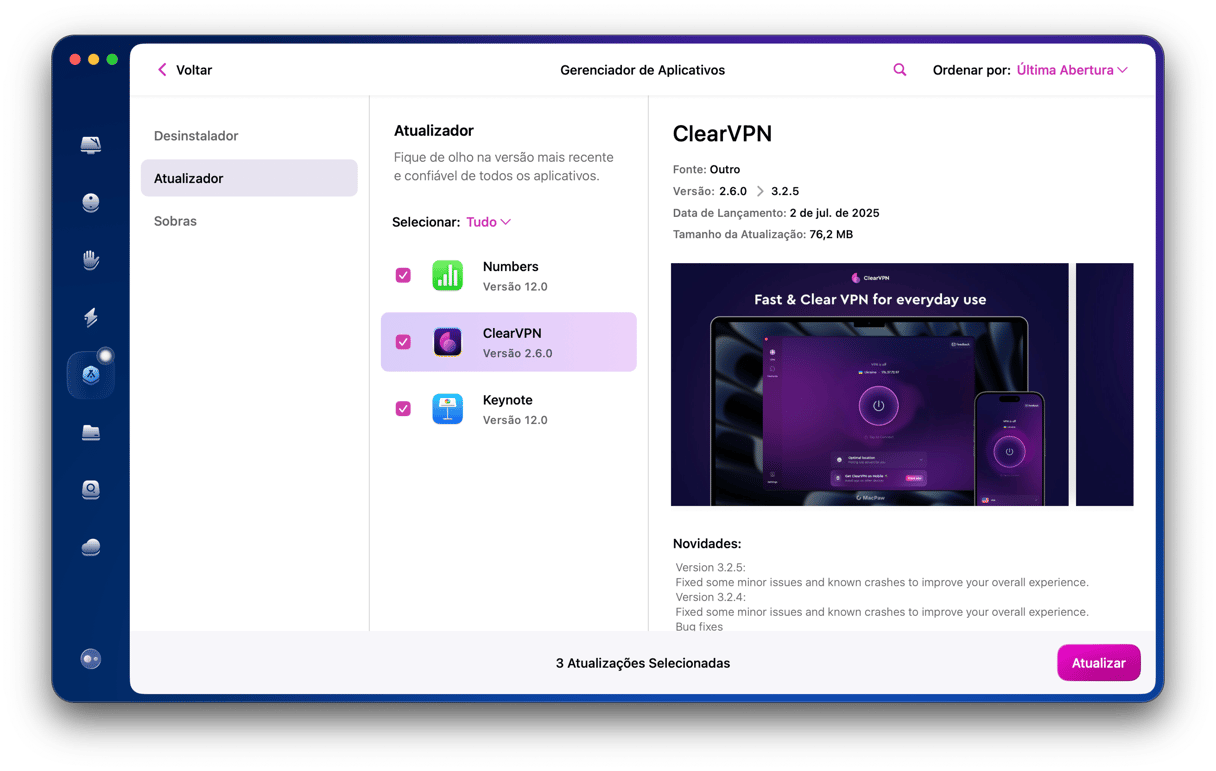Go back with the Voltar button
This screenshot has width=1216, height=771.
coord(184,70)
